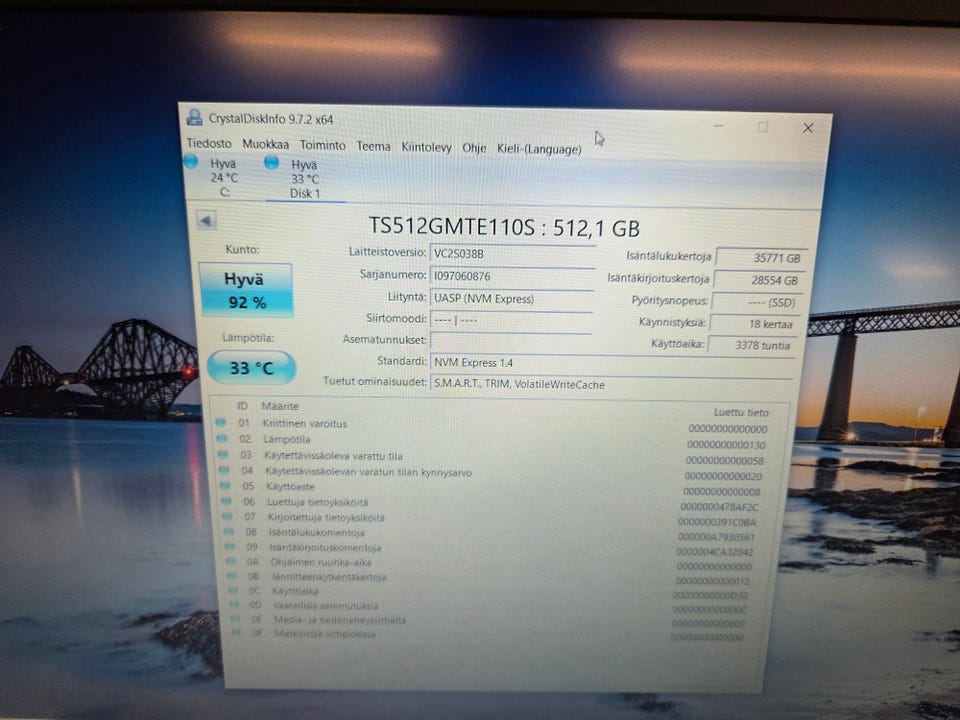Open the Kieli-(Language) menu
960x720 pixels.
tap(539, 149)
